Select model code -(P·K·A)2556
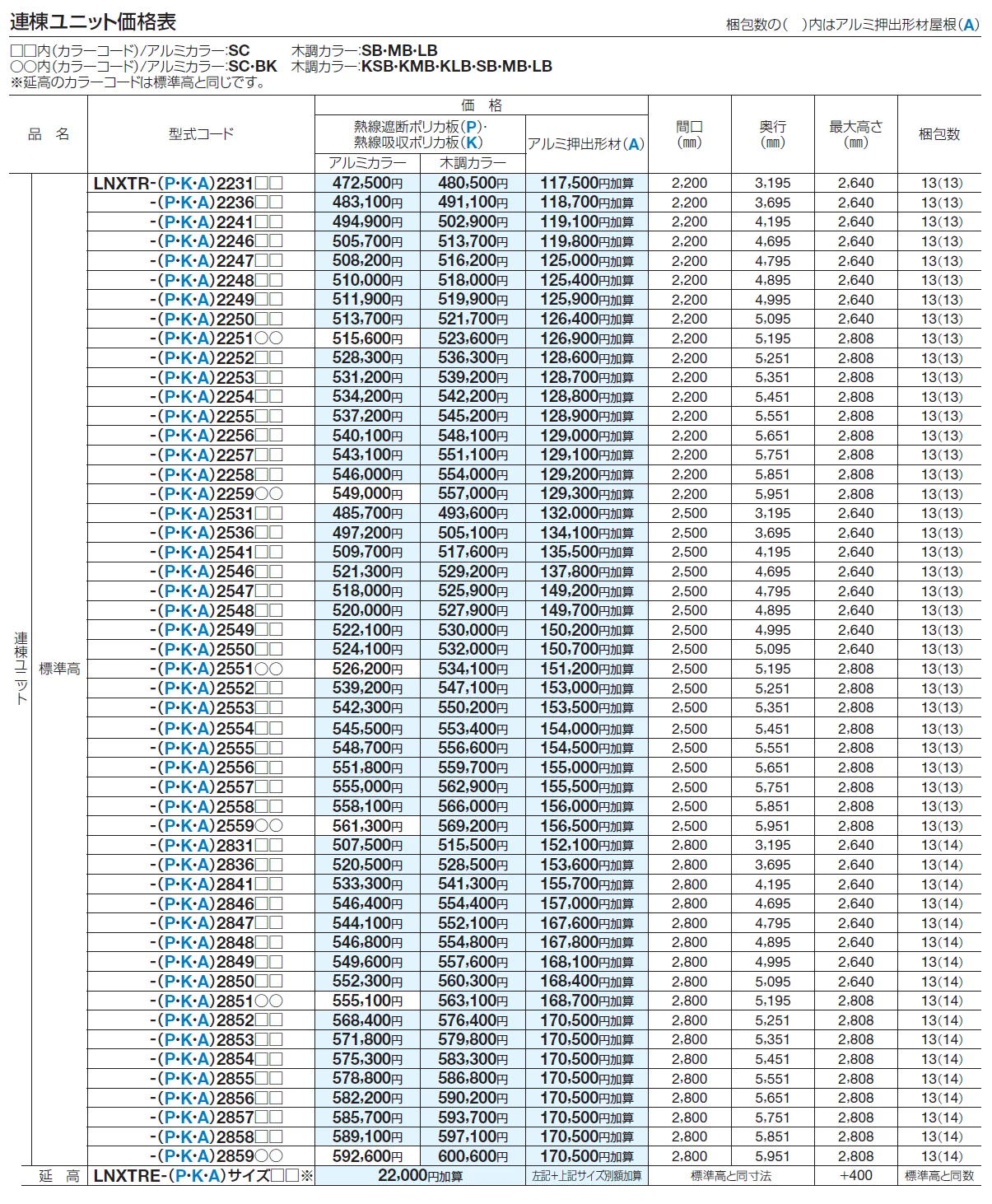The image size is (992, 1204). (x=217, y=768)
